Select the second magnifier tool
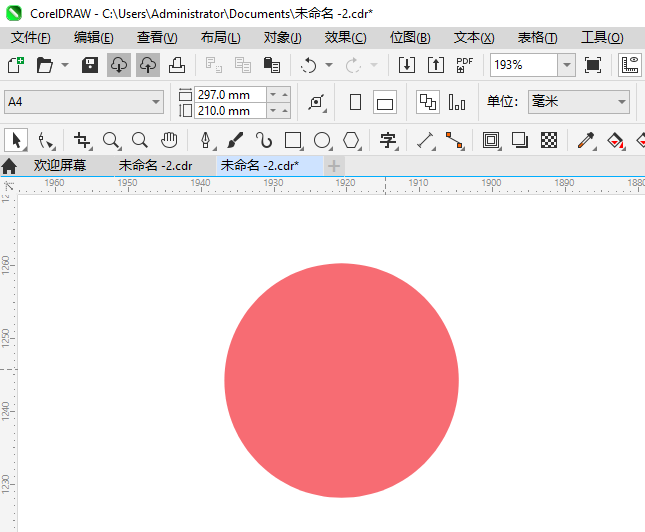The height and width of the screenshot is (532, 645). (140, 140)
